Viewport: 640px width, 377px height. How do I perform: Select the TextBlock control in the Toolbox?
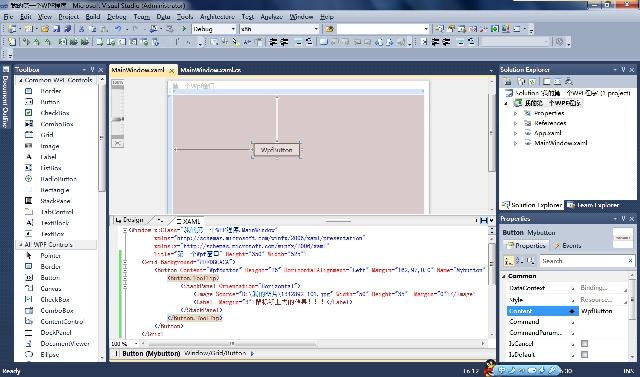(x=55, y=223)
